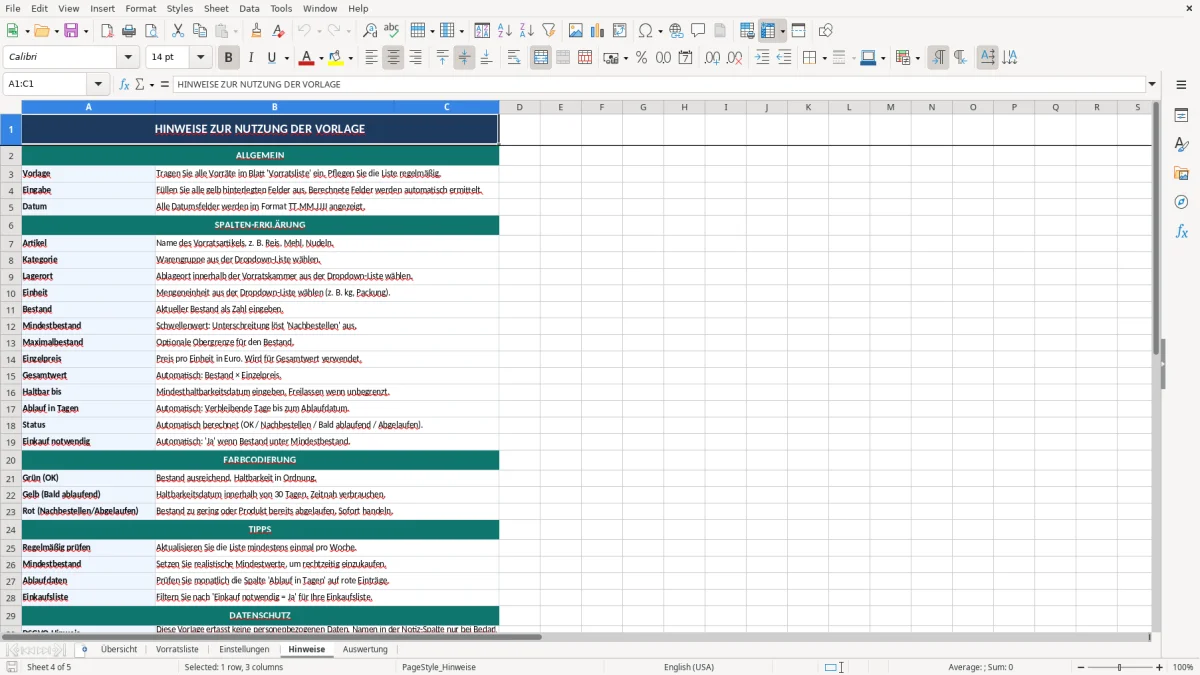Toggle Center Vertically alignment
Image resolution: width=1200 pixels, height=675 pixels.
coord(464,58)
